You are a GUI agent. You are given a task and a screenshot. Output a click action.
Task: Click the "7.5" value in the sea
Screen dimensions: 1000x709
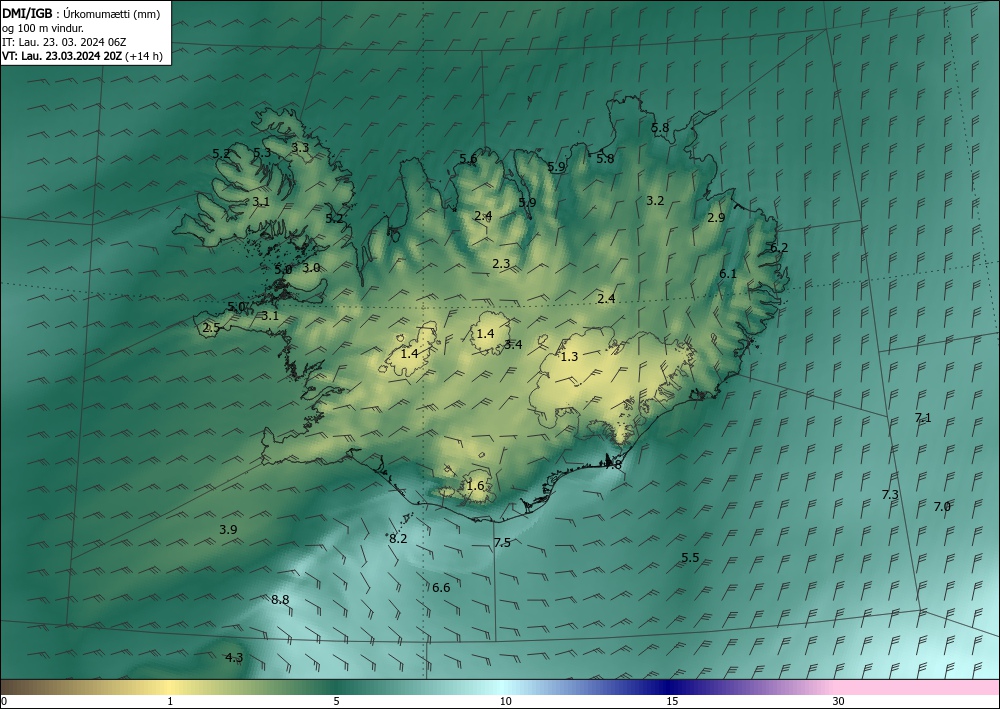(503, 543)
